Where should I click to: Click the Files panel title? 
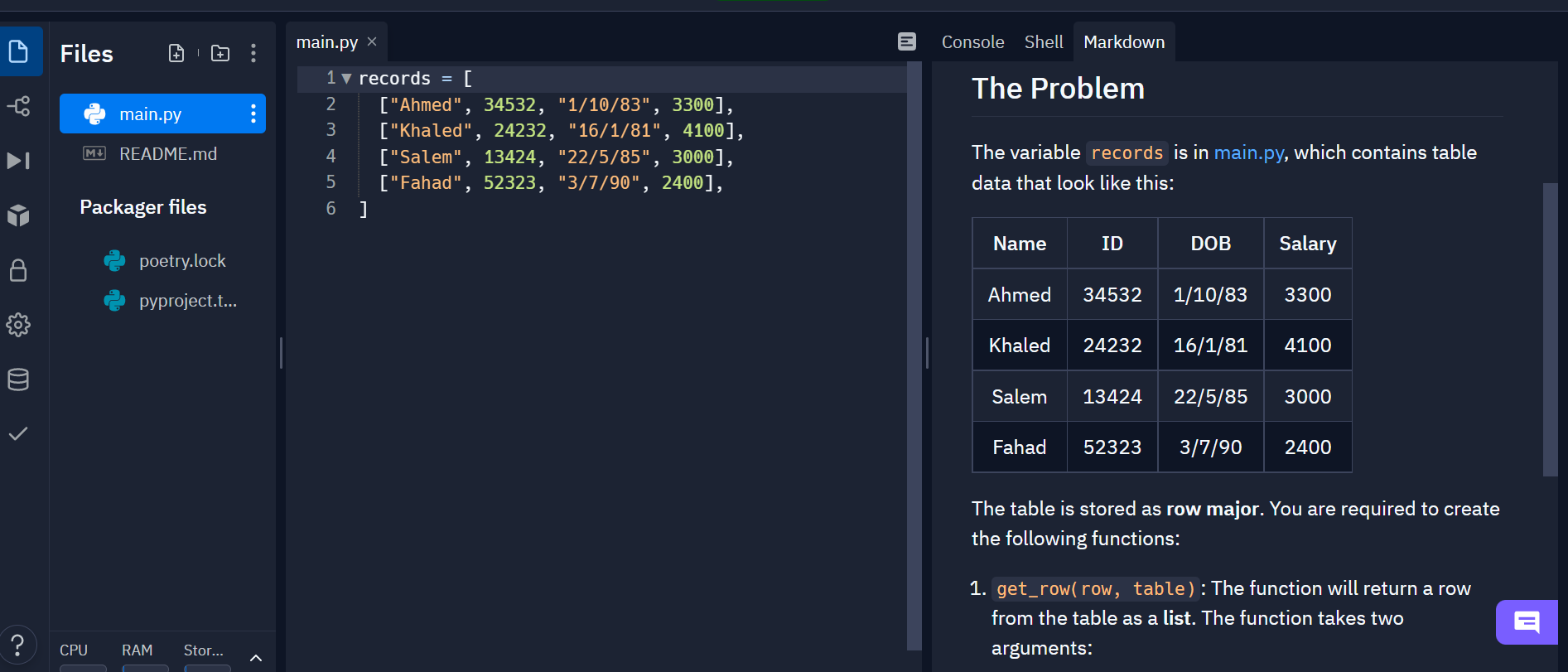[x=87, y=54]
